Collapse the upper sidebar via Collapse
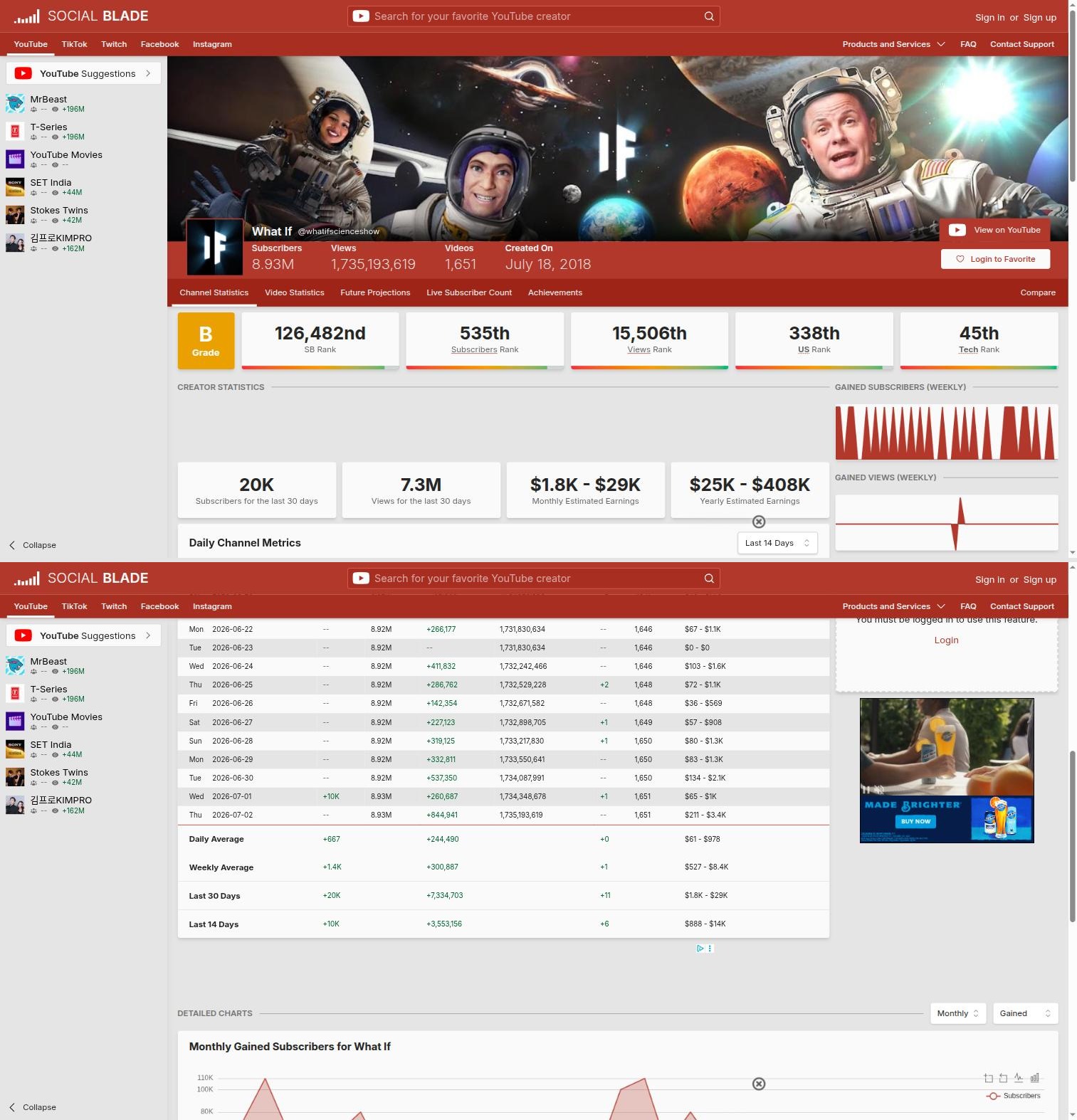The image size is (1077, 1120). point(33,545)
